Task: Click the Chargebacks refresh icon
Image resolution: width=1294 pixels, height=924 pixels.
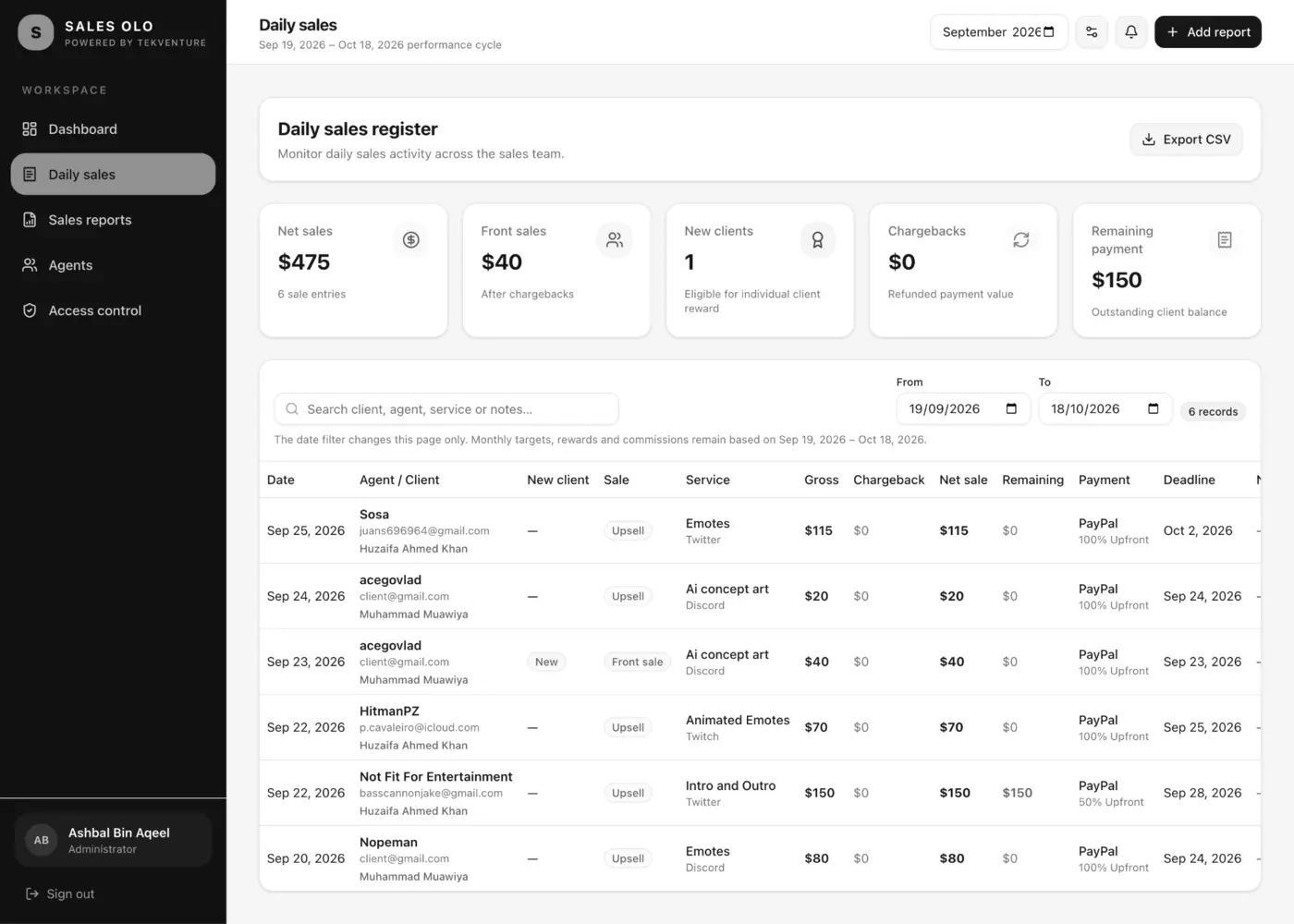Action: [1021, 240]
